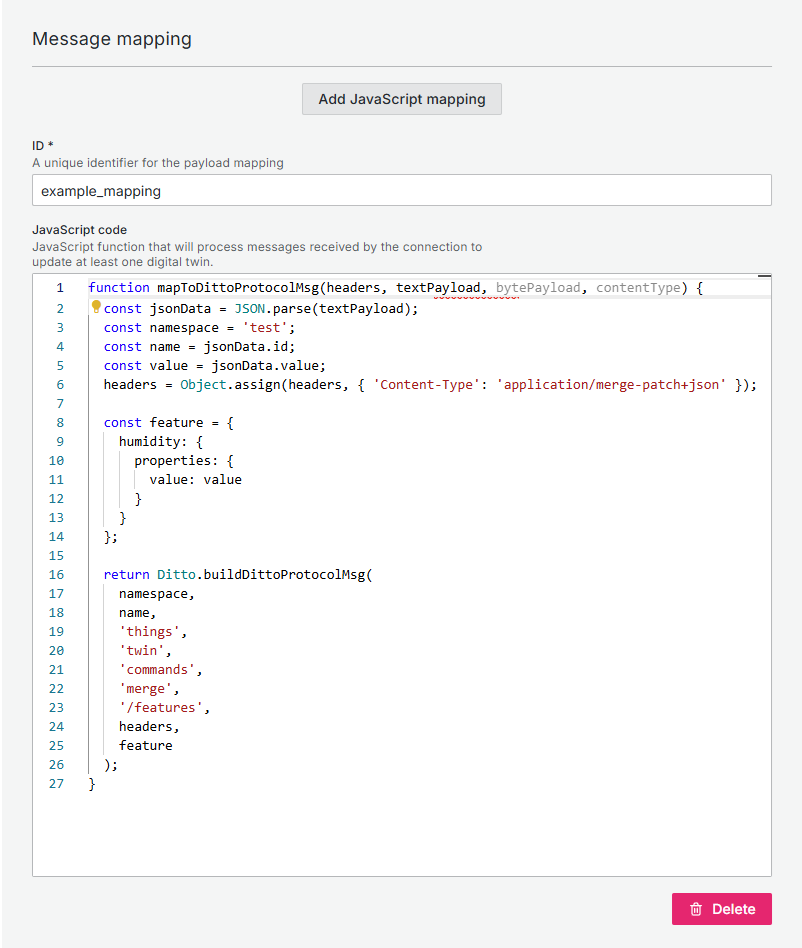Image resolution: width=802 pixels, height=948 pixels.
Task: Click the headers argument on line 24
Action: point(146,727)
